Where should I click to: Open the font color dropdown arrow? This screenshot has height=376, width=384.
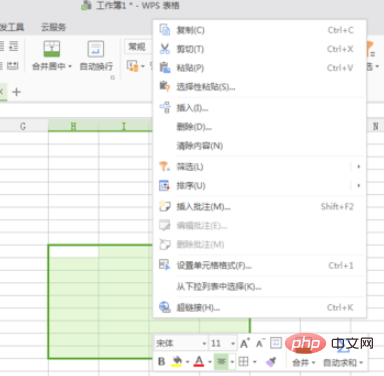click(x=210, y=362)
